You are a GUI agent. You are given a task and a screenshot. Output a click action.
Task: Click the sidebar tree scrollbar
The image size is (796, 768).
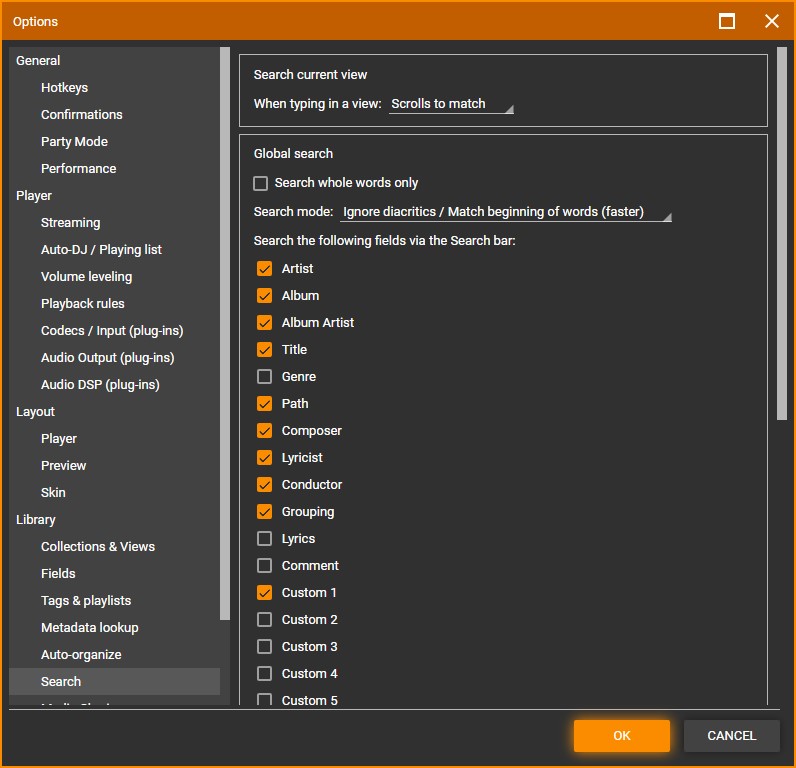tap(225, 333)
